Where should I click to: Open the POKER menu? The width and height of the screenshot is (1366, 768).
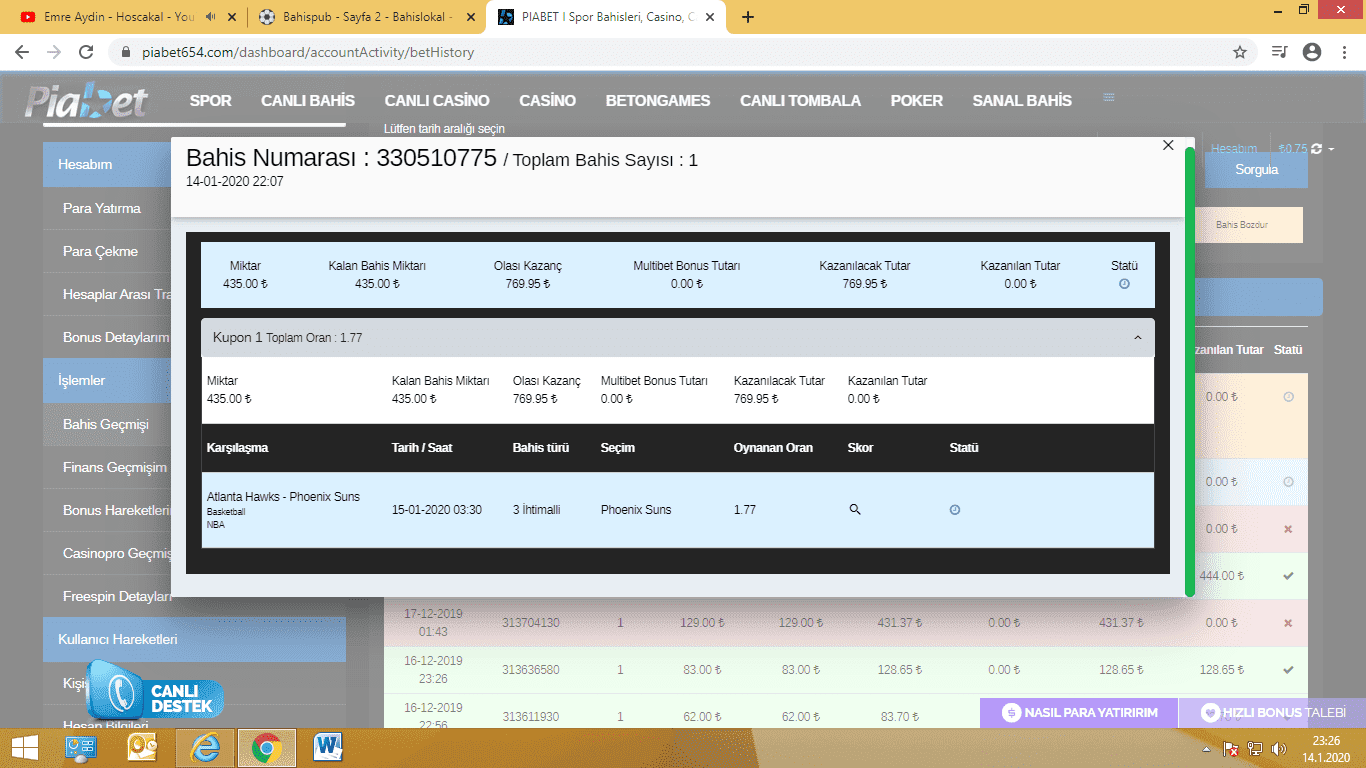tap(916, 101)
